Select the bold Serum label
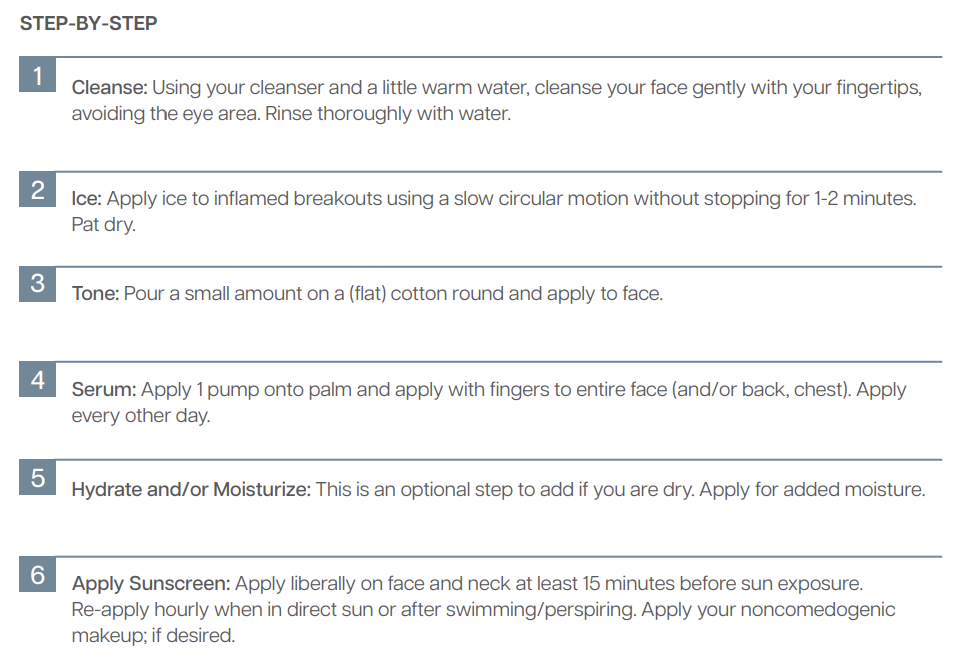The width and height of the screenshot is (969, 658). [104, 390]
